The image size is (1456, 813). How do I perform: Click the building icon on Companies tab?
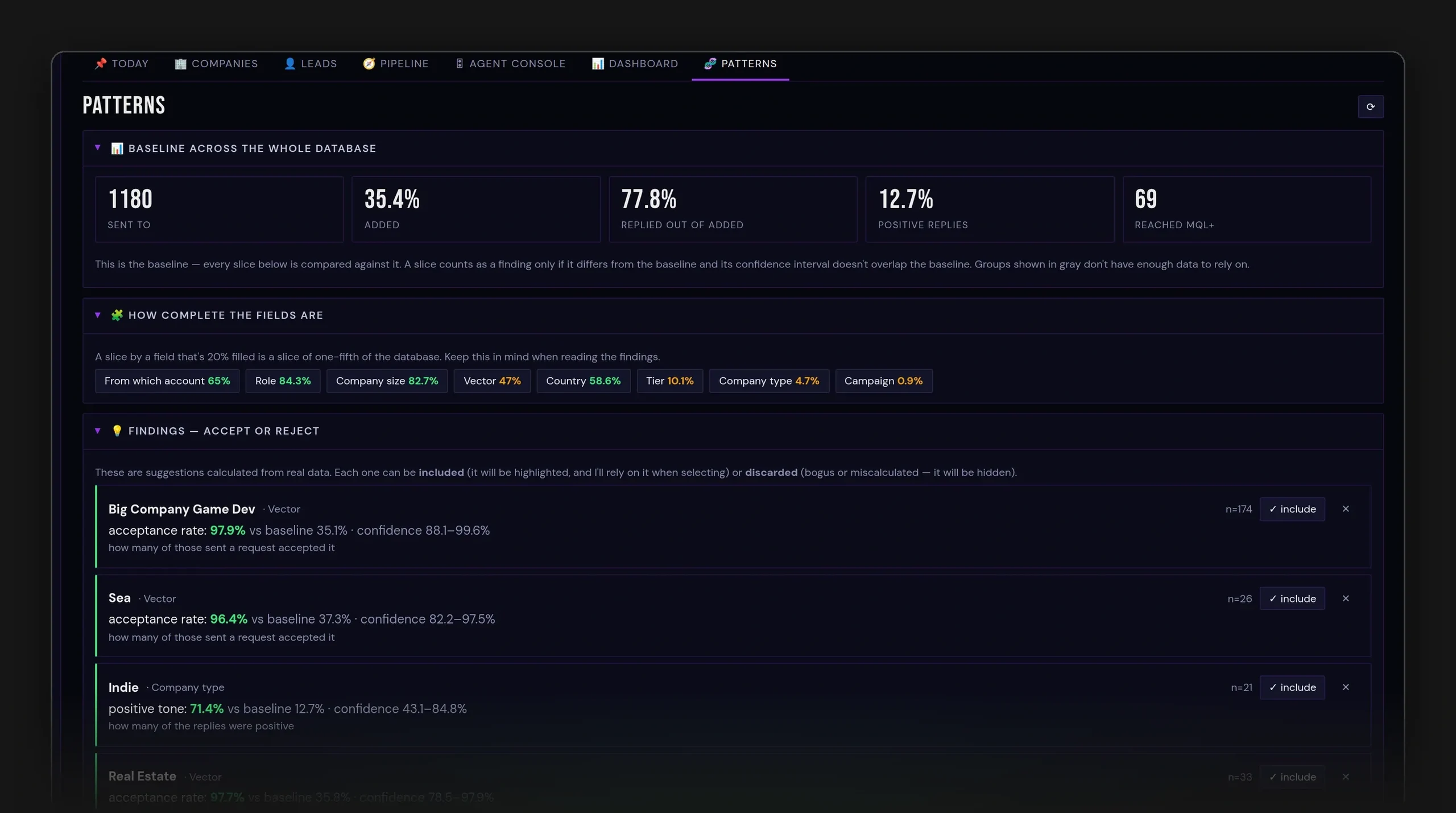(180, 63)
